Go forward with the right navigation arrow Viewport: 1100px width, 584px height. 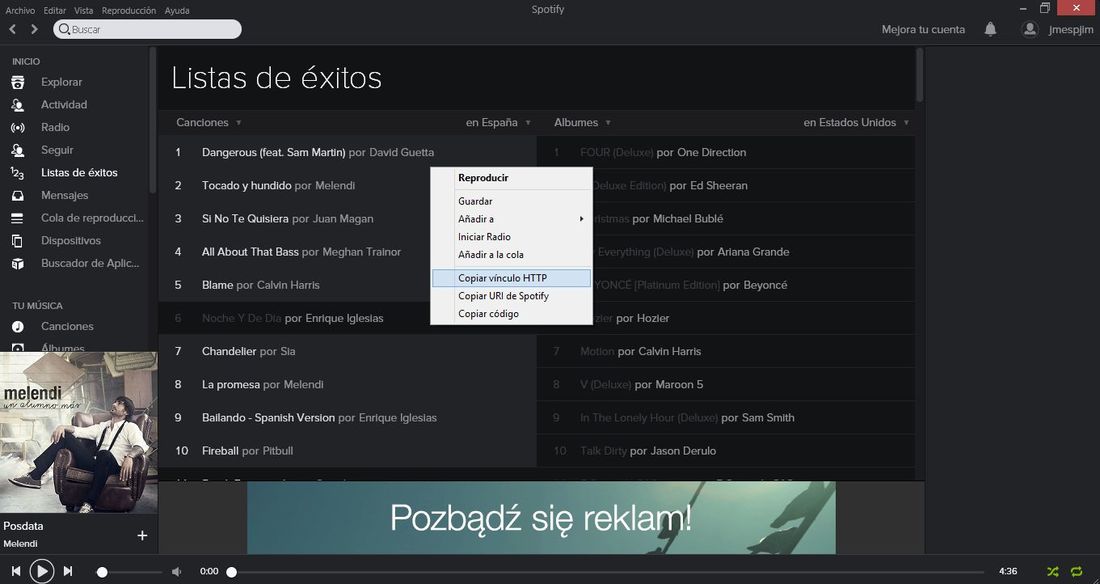34,29
